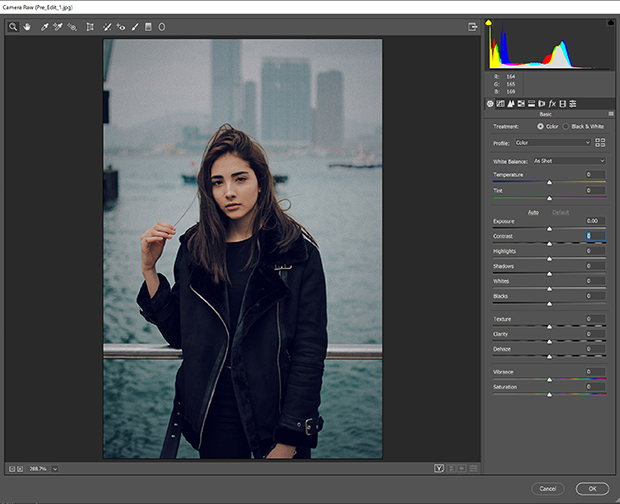Image resolution: width=620 pixels, height=504 pixels.
Task: Click the Auto link
Action: 534,212
